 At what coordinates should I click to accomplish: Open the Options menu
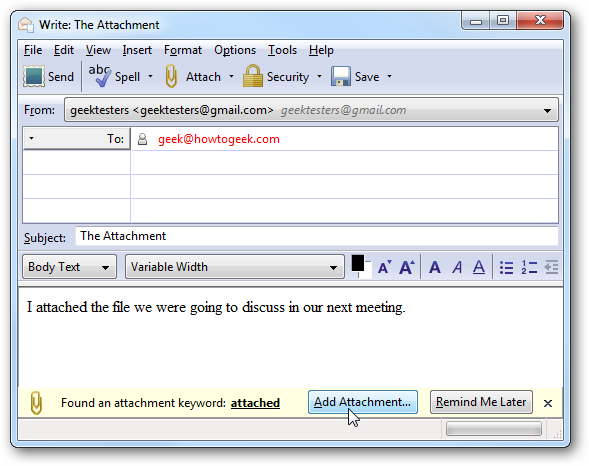coord(235,50)
